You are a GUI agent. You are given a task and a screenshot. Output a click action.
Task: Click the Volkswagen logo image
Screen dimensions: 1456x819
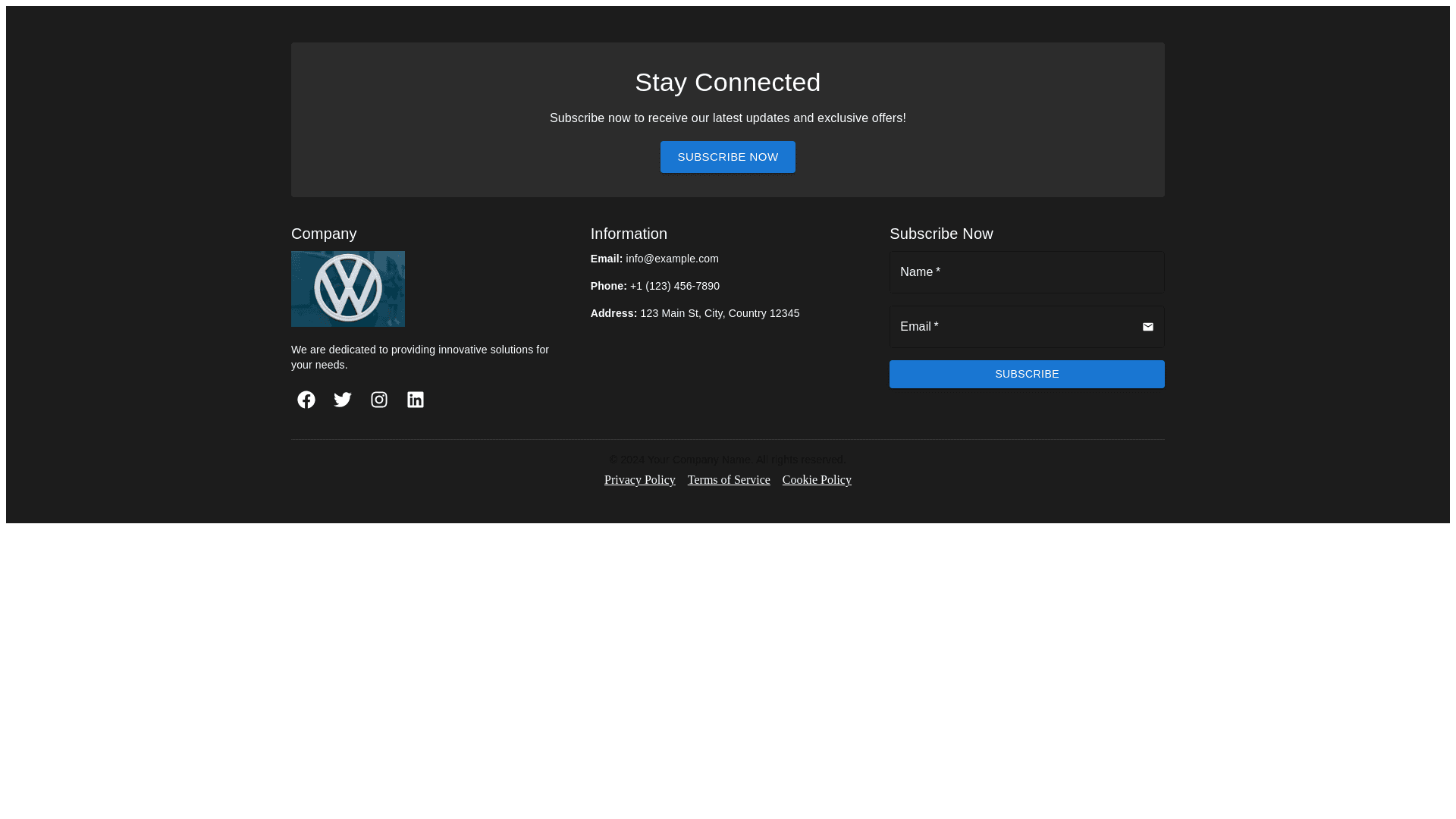click(x=348, y=289)
